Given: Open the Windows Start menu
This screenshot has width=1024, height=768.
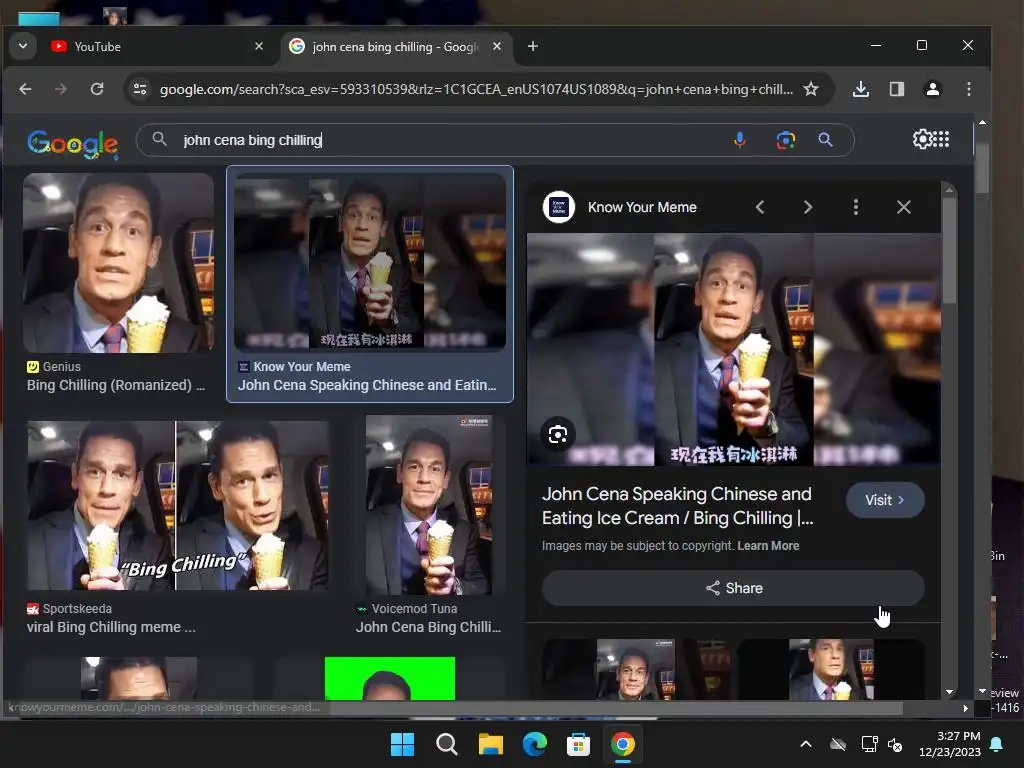Looking at the screenshot, I should click(x=402, y=744).
